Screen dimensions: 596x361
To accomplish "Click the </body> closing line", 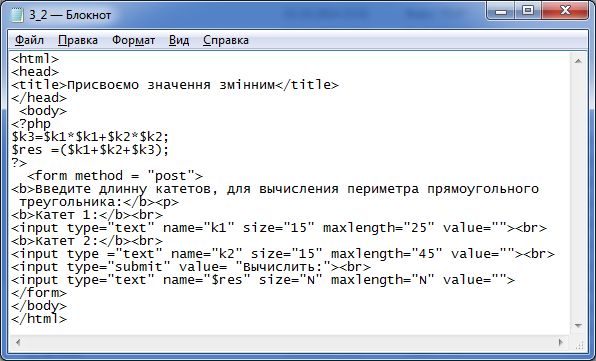I will 39,306.
